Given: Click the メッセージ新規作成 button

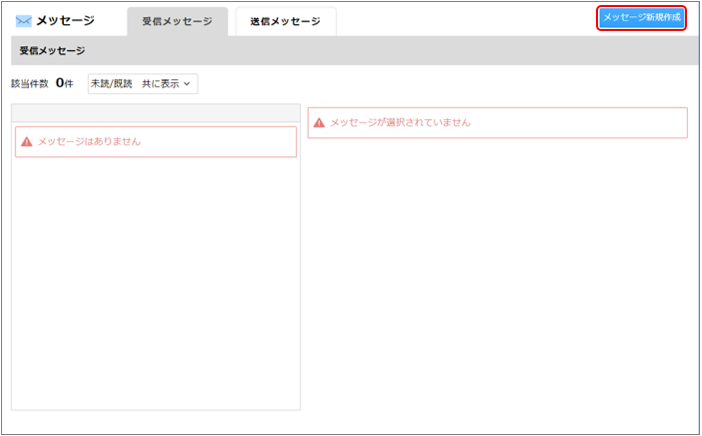Looking at the screenshot, I should (641, 18).
